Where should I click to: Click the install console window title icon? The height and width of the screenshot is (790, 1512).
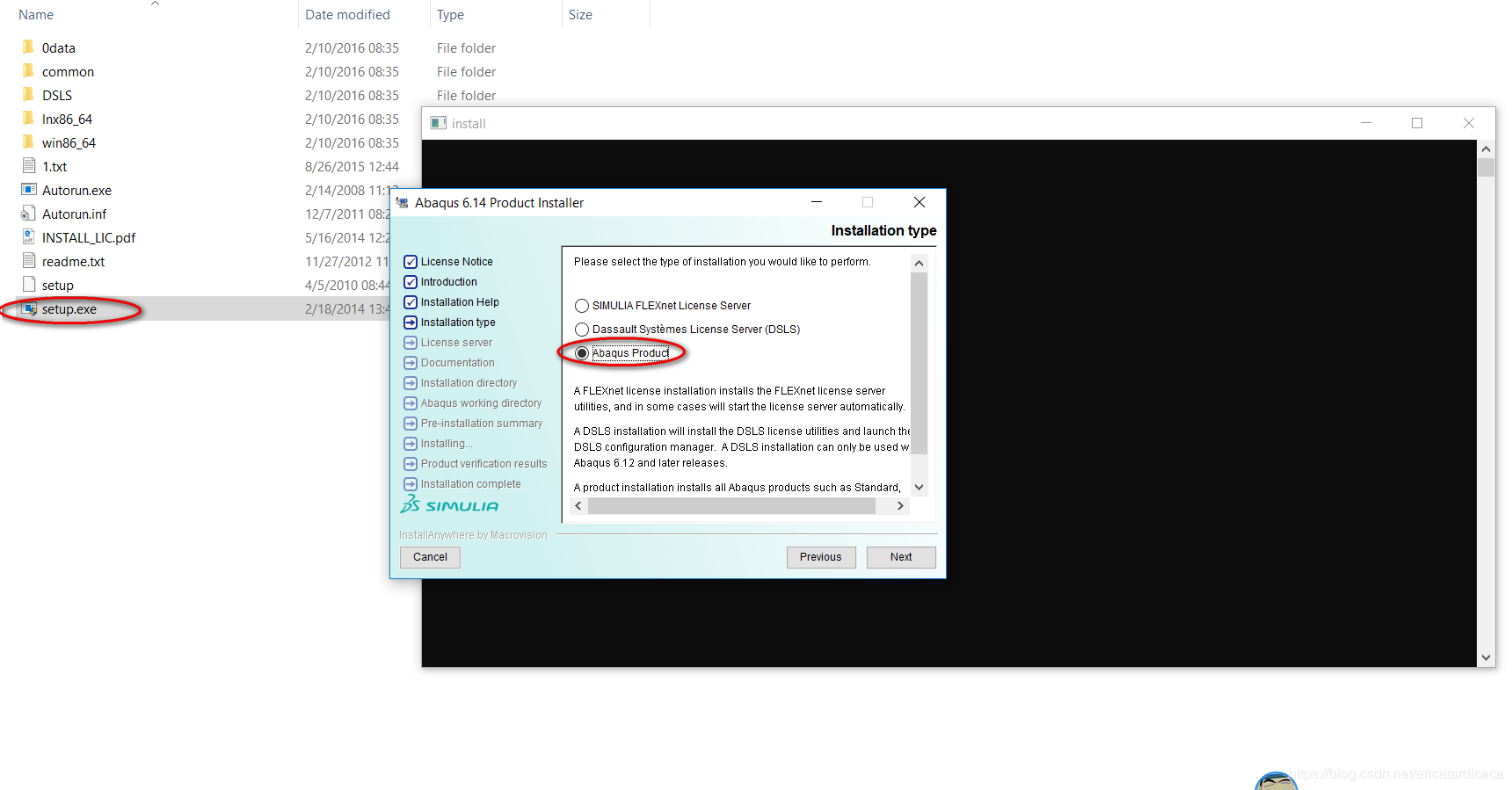point(438,123)
